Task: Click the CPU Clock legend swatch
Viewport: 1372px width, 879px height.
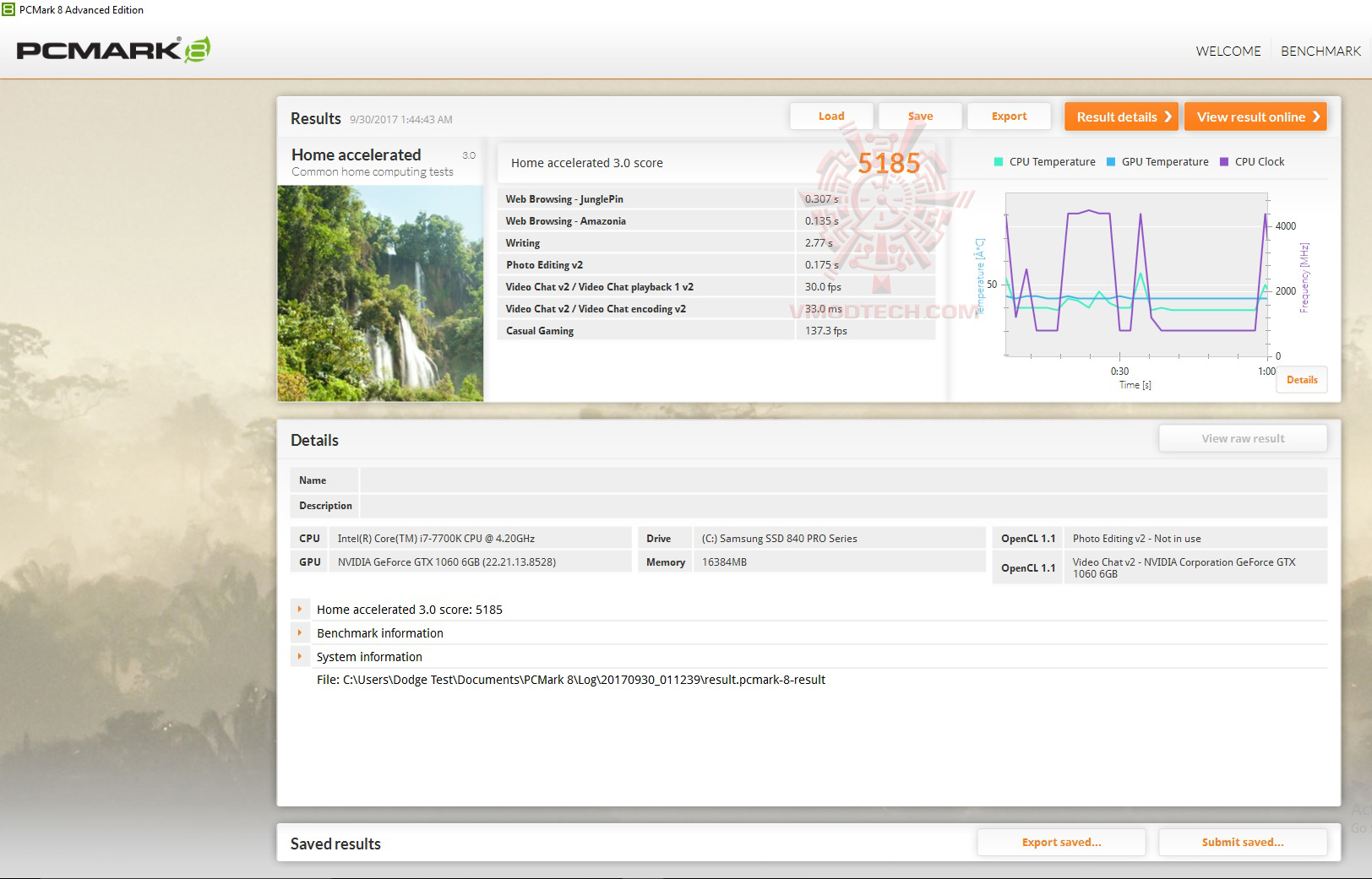Action: tap(1224, 161)
